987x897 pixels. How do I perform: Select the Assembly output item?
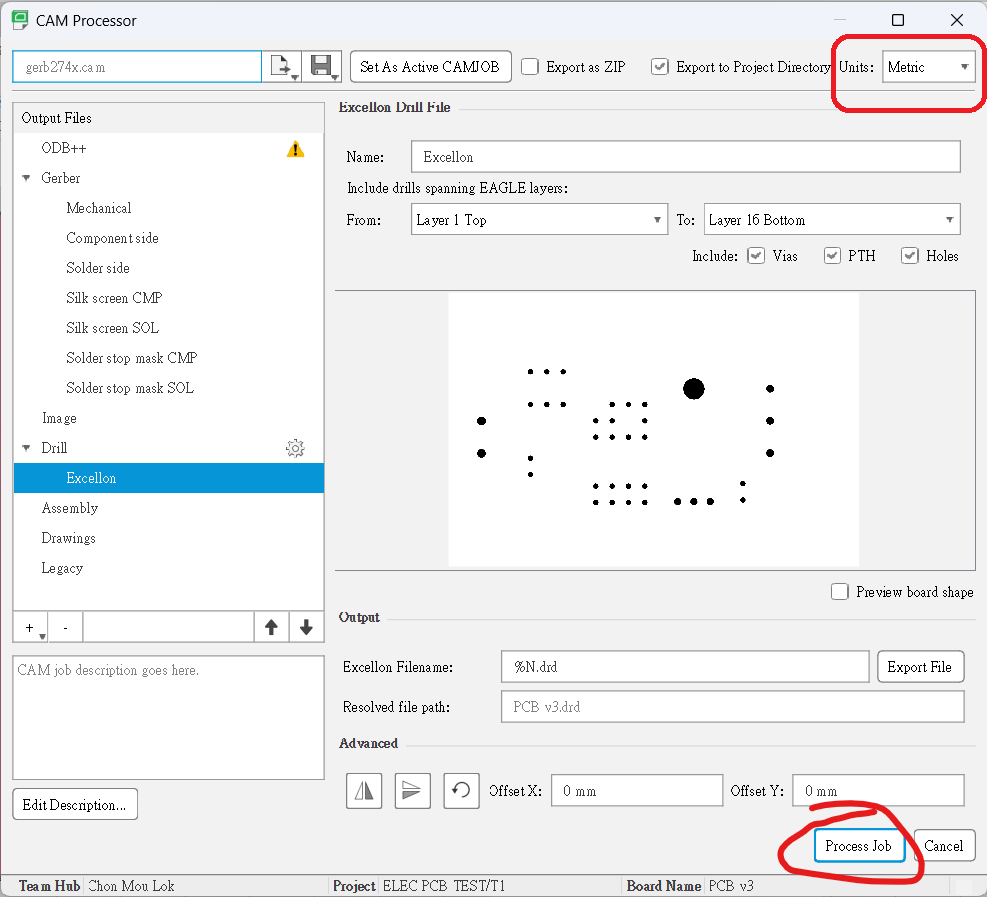70,508
